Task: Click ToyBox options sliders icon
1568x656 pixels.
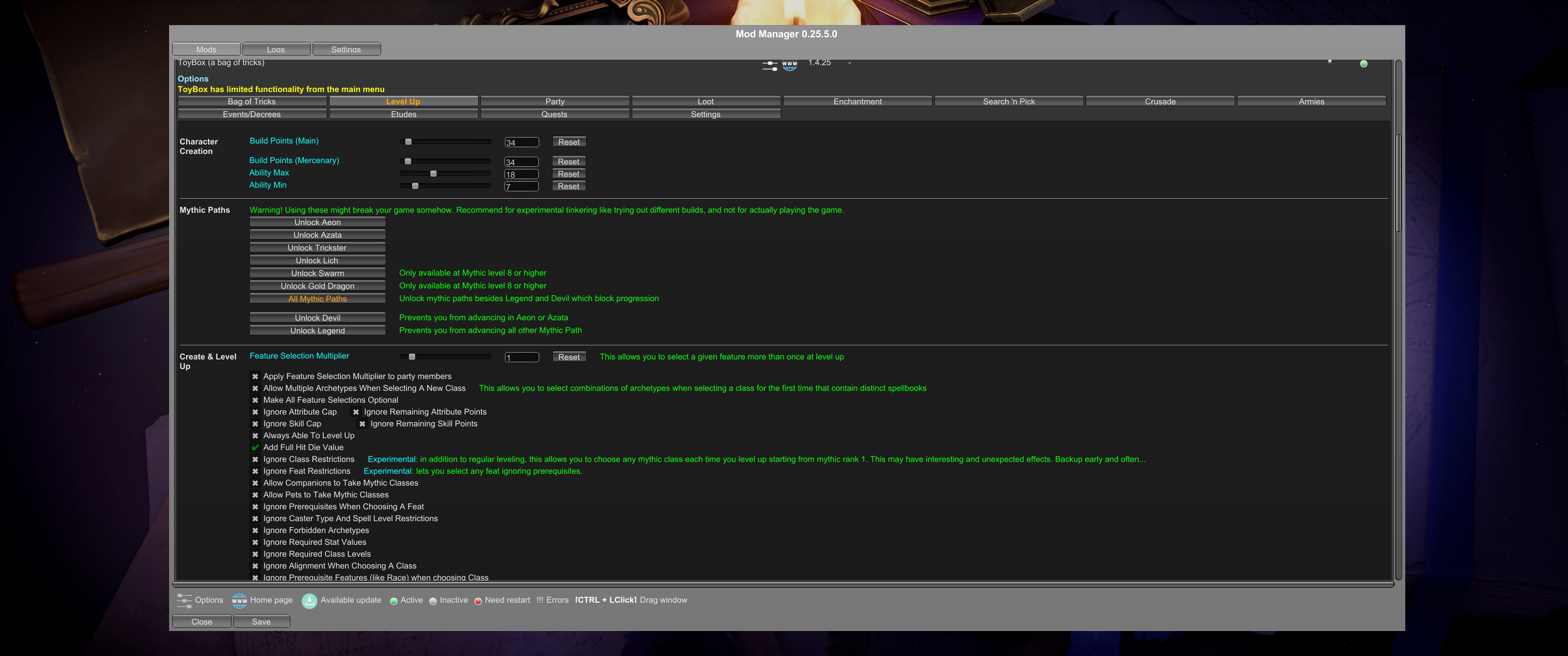Action: pos(769,65)
